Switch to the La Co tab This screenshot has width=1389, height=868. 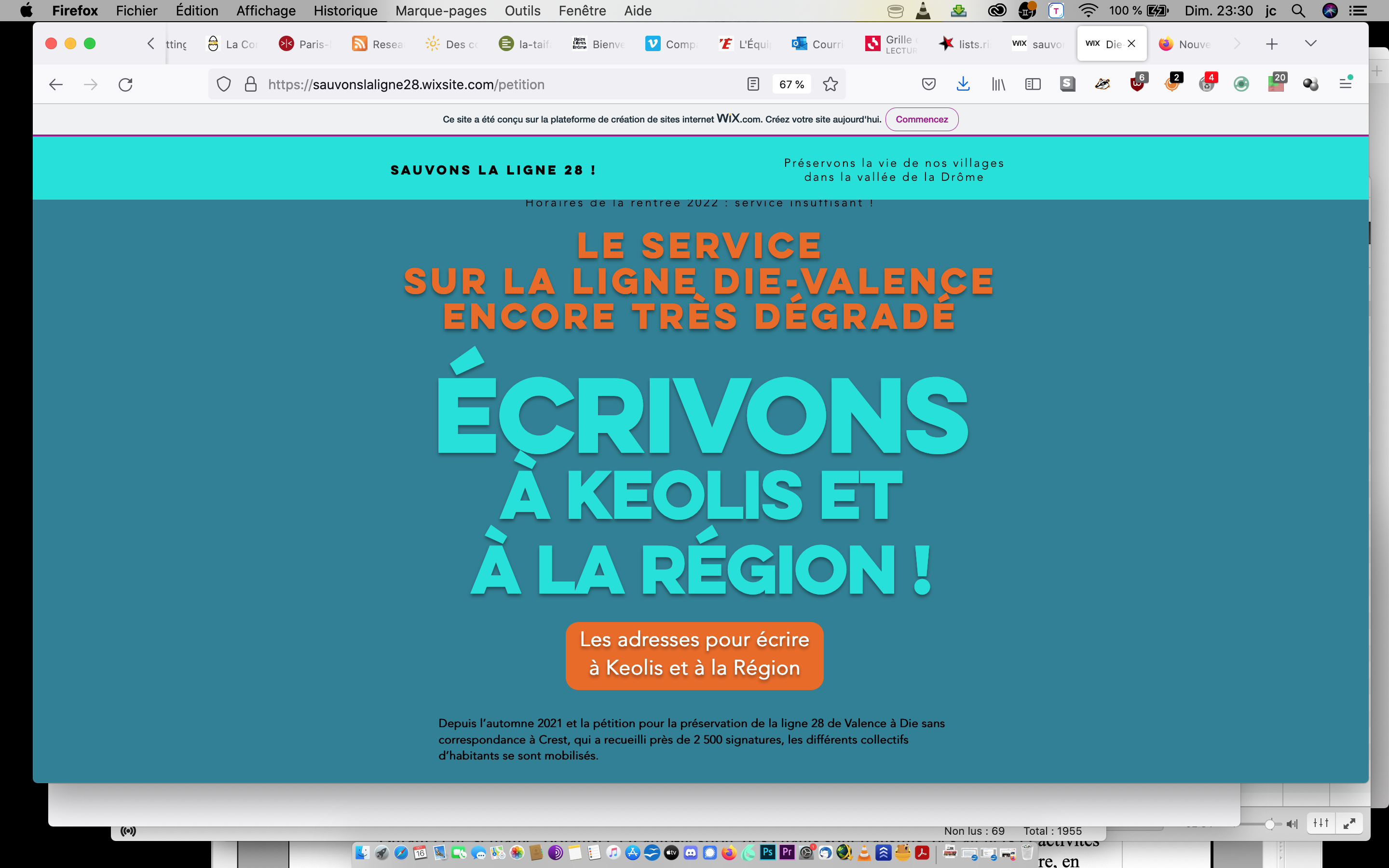pos(232,43)
